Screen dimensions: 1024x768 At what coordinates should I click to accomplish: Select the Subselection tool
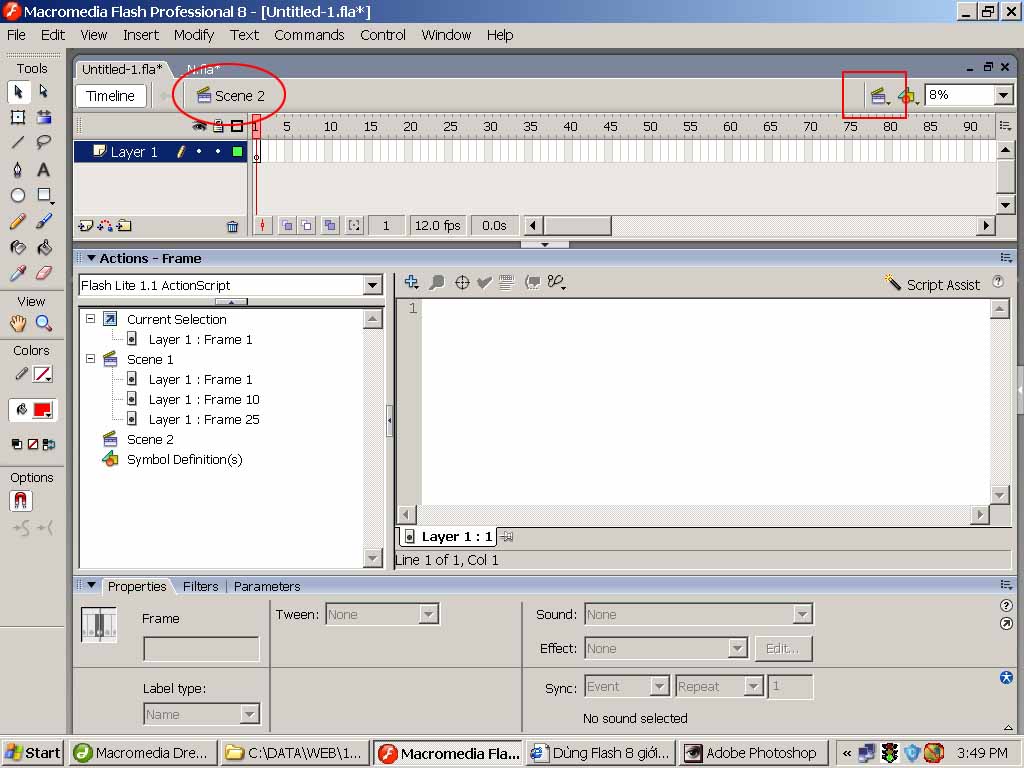tap(44, 91)
